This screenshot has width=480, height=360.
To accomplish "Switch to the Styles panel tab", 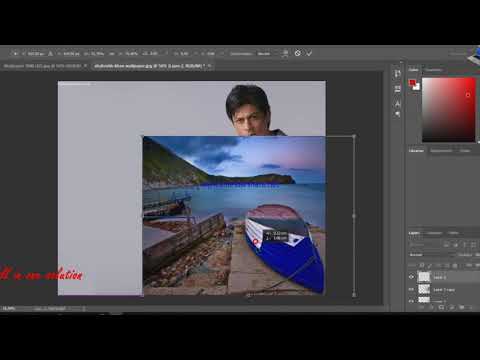I will click(x=465, y=151).
